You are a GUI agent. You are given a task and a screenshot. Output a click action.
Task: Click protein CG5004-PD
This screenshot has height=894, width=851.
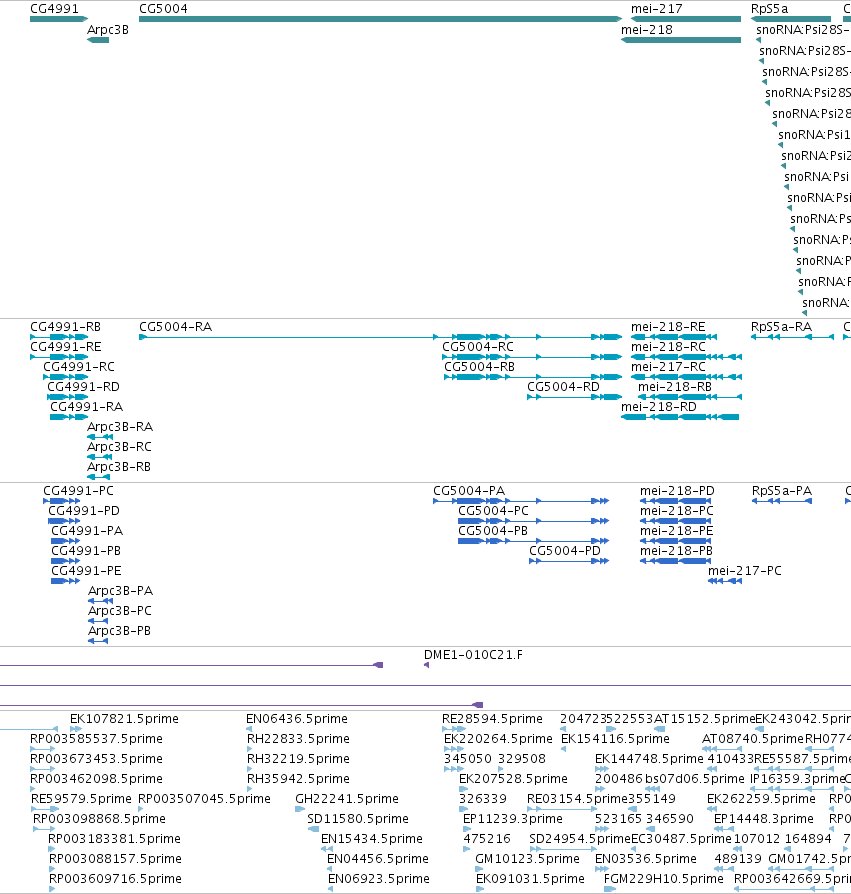pos(565,551)
